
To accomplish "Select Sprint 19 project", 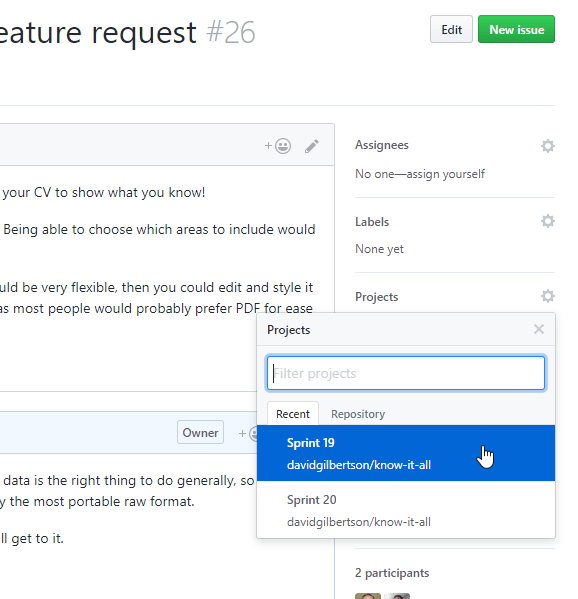I will pos(406,453).
